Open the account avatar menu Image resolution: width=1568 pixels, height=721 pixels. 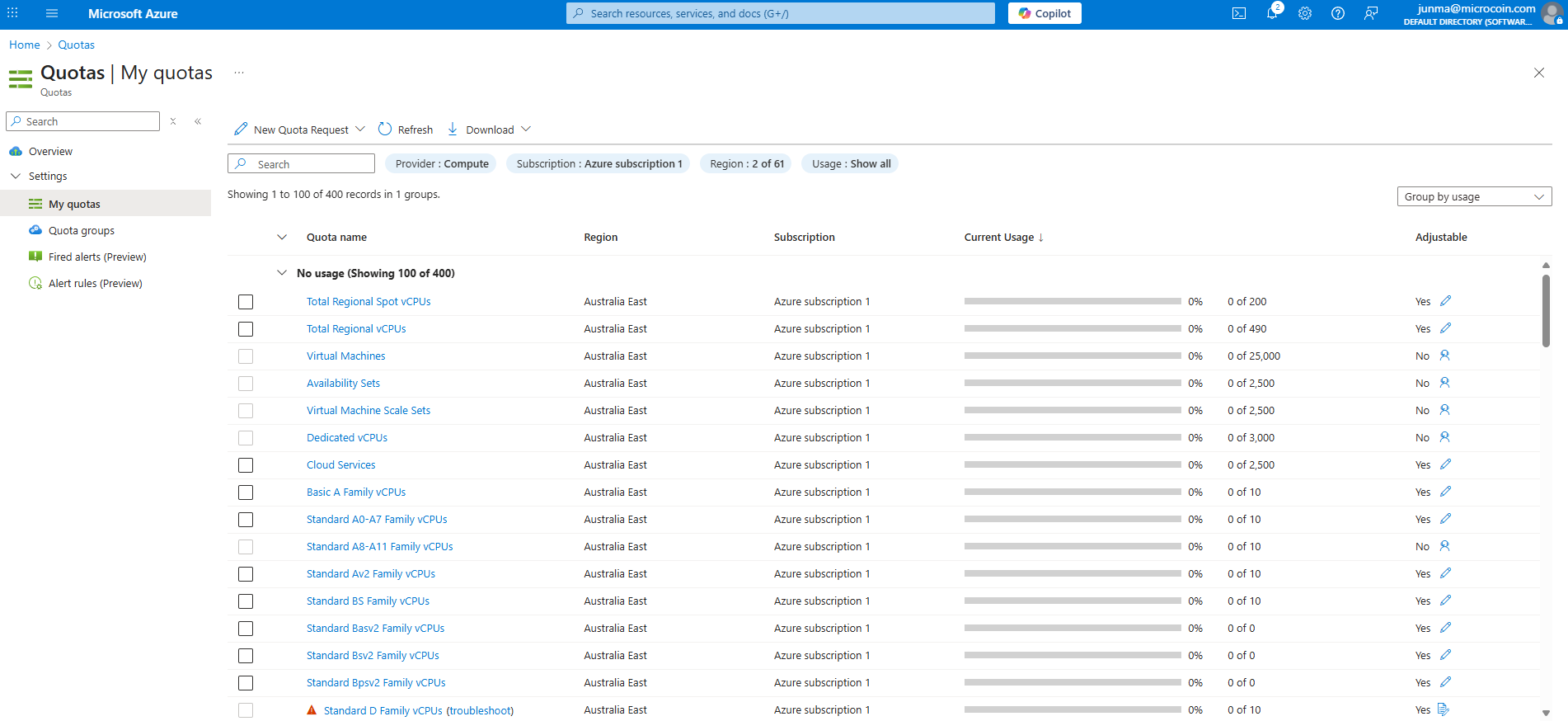(1552, 14)
